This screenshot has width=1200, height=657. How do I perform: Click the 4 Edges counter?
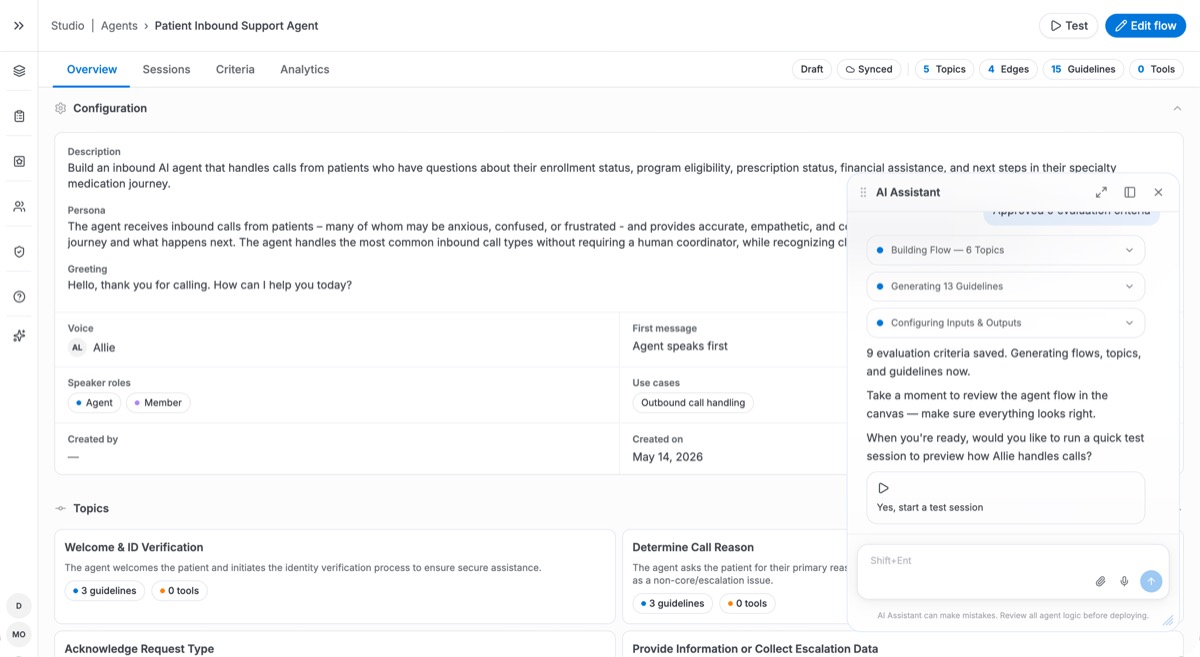(x=1008, y=69)
